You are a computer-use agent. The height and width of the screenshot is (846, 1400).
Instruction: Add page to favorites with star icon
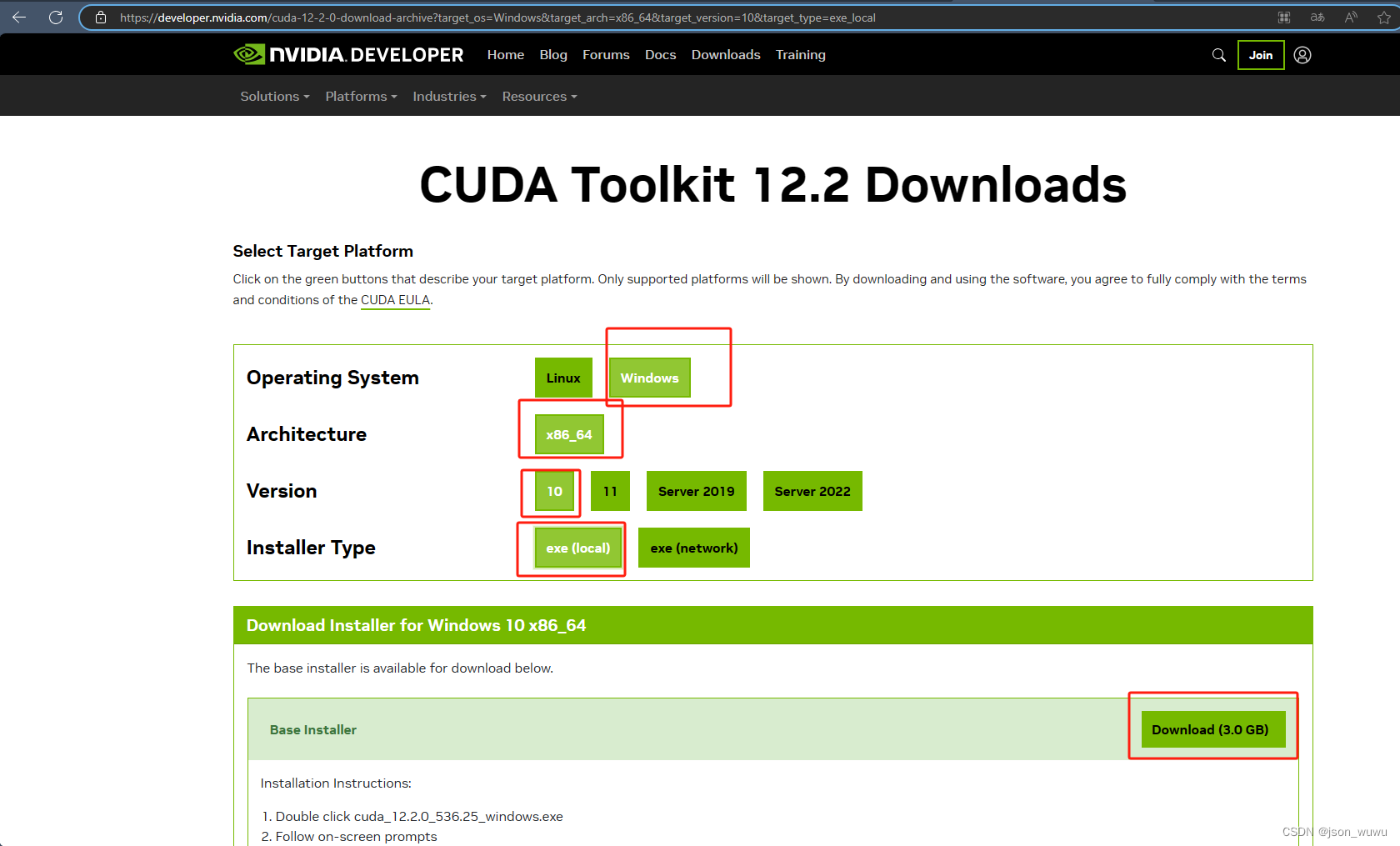click(x=1384, y=18)
